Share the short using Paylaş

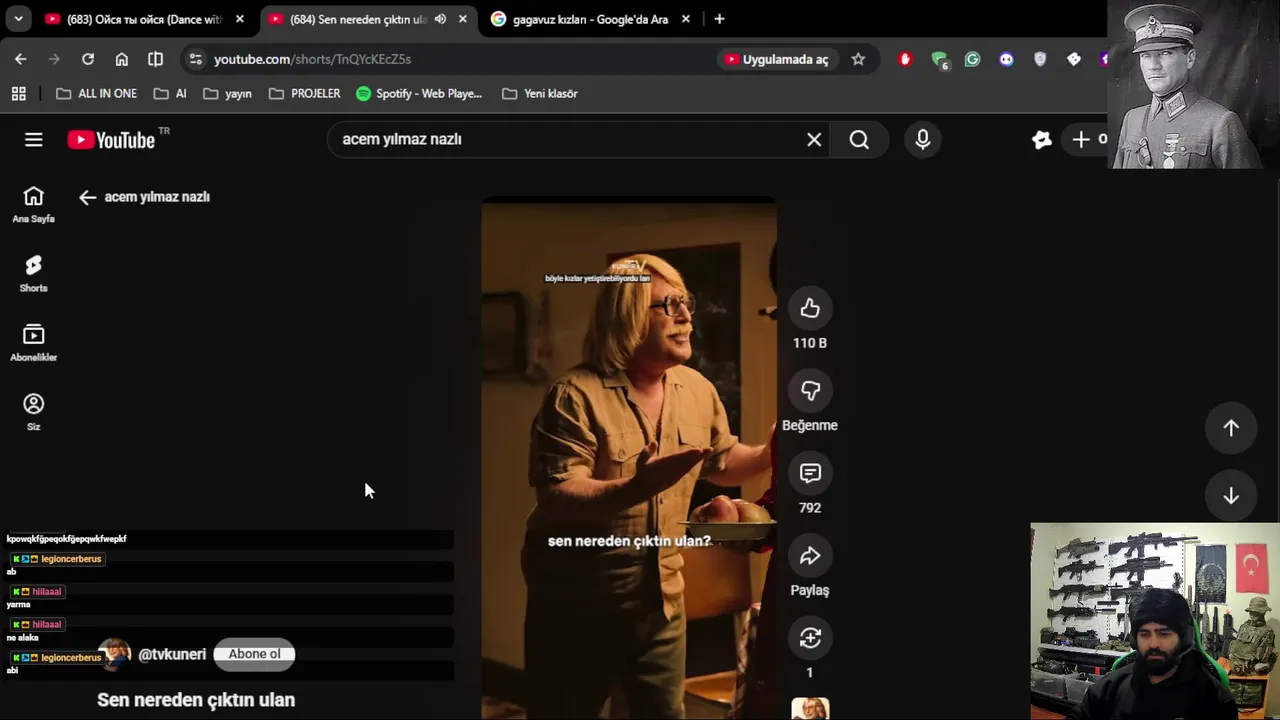coord(809,556)
